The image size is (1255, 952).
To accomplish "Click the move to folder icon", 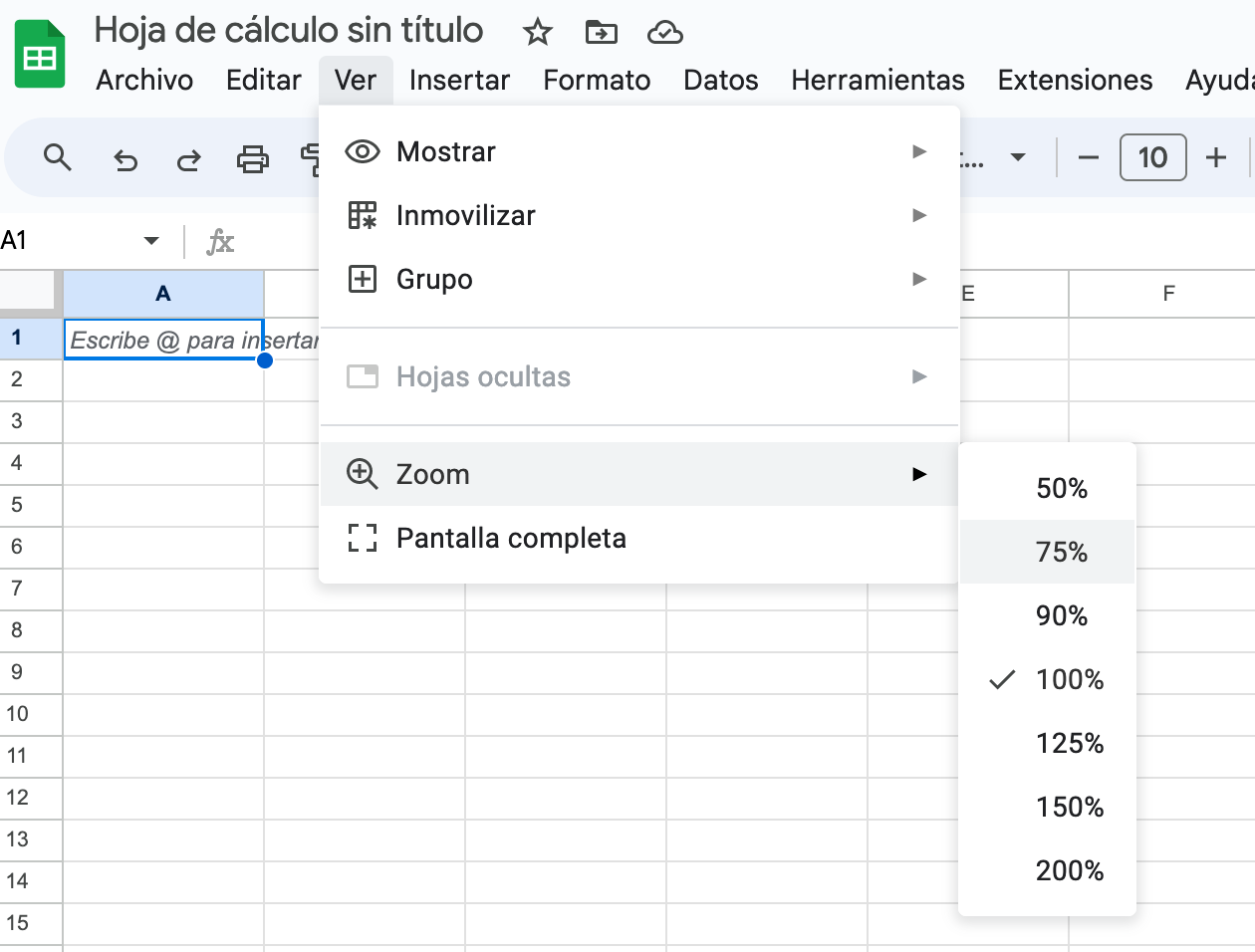I will (x=601, y=33).
